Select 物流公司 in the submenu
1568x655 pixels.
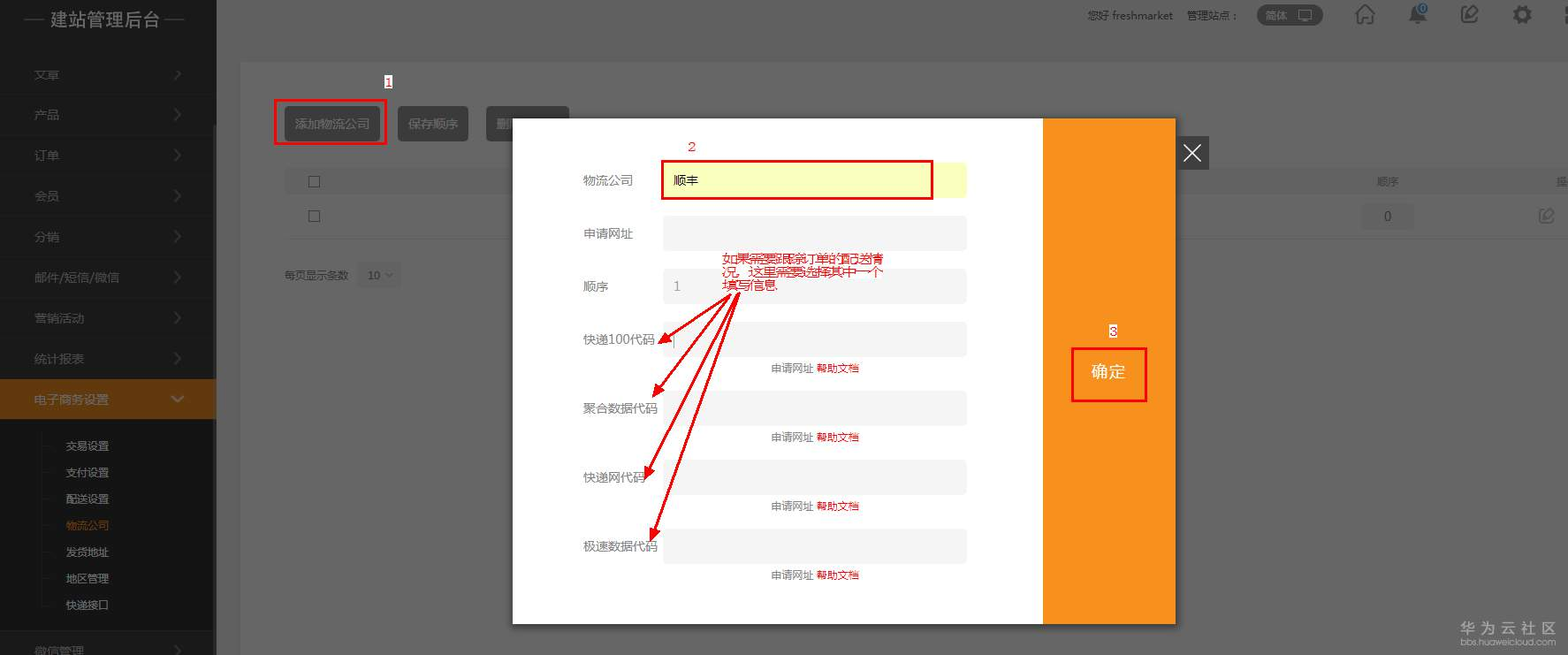[x=88, y=526]
